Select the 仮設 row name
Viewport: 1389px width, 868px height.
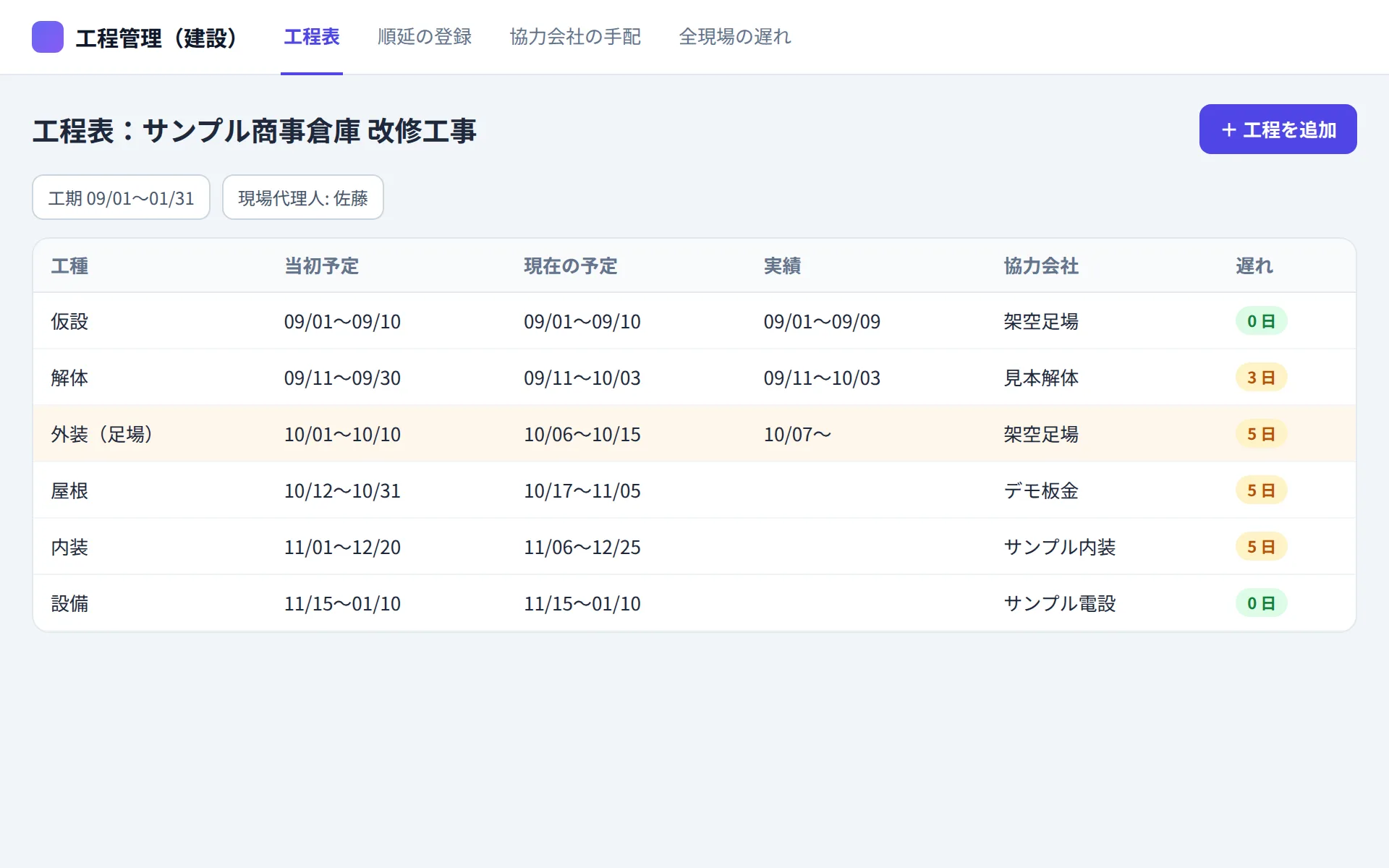tap(69, 321)
